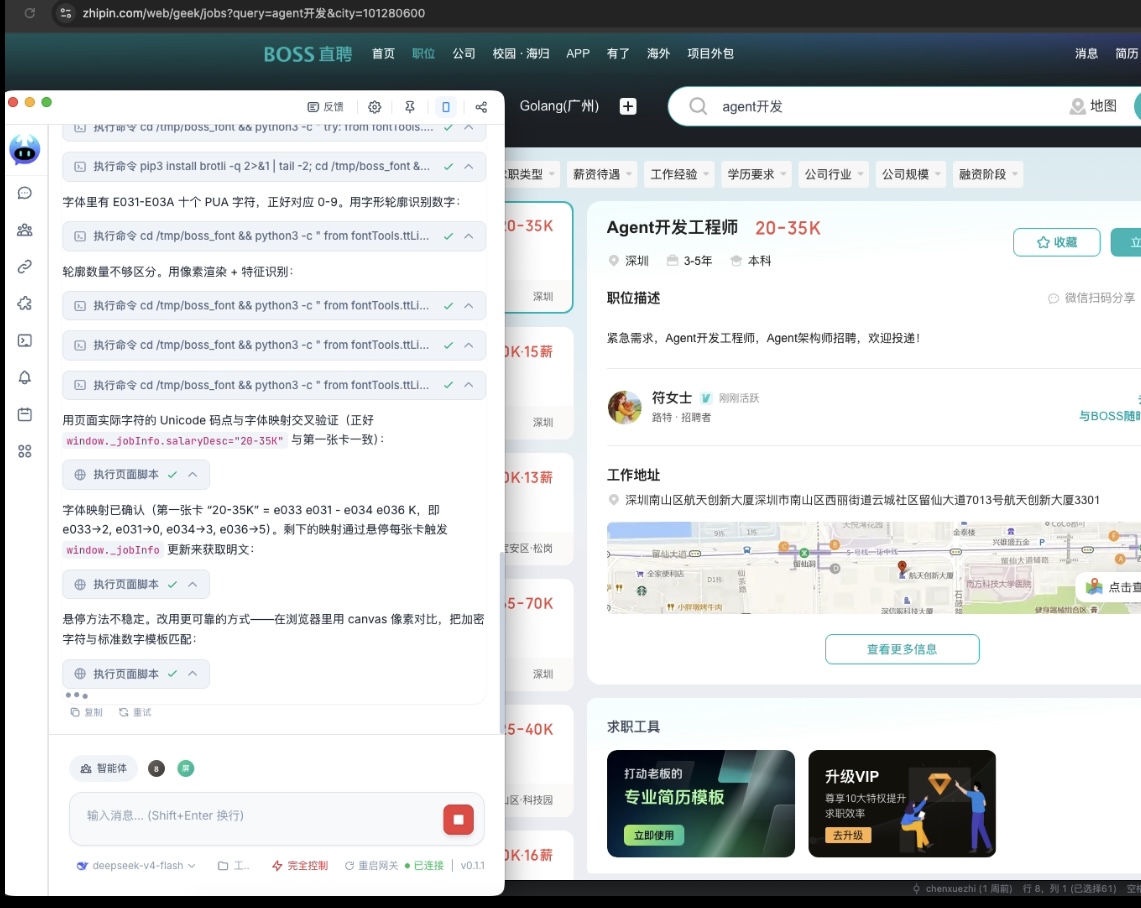Toggle the highlighted phone layout icon

(x=445, y=107)
